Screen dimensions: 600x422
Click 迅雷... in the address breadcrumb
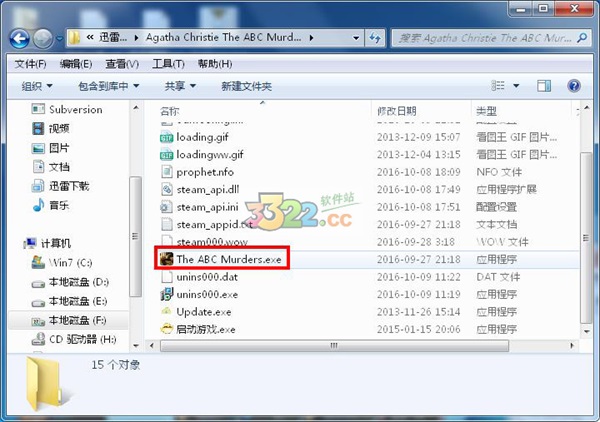[113, 37]
